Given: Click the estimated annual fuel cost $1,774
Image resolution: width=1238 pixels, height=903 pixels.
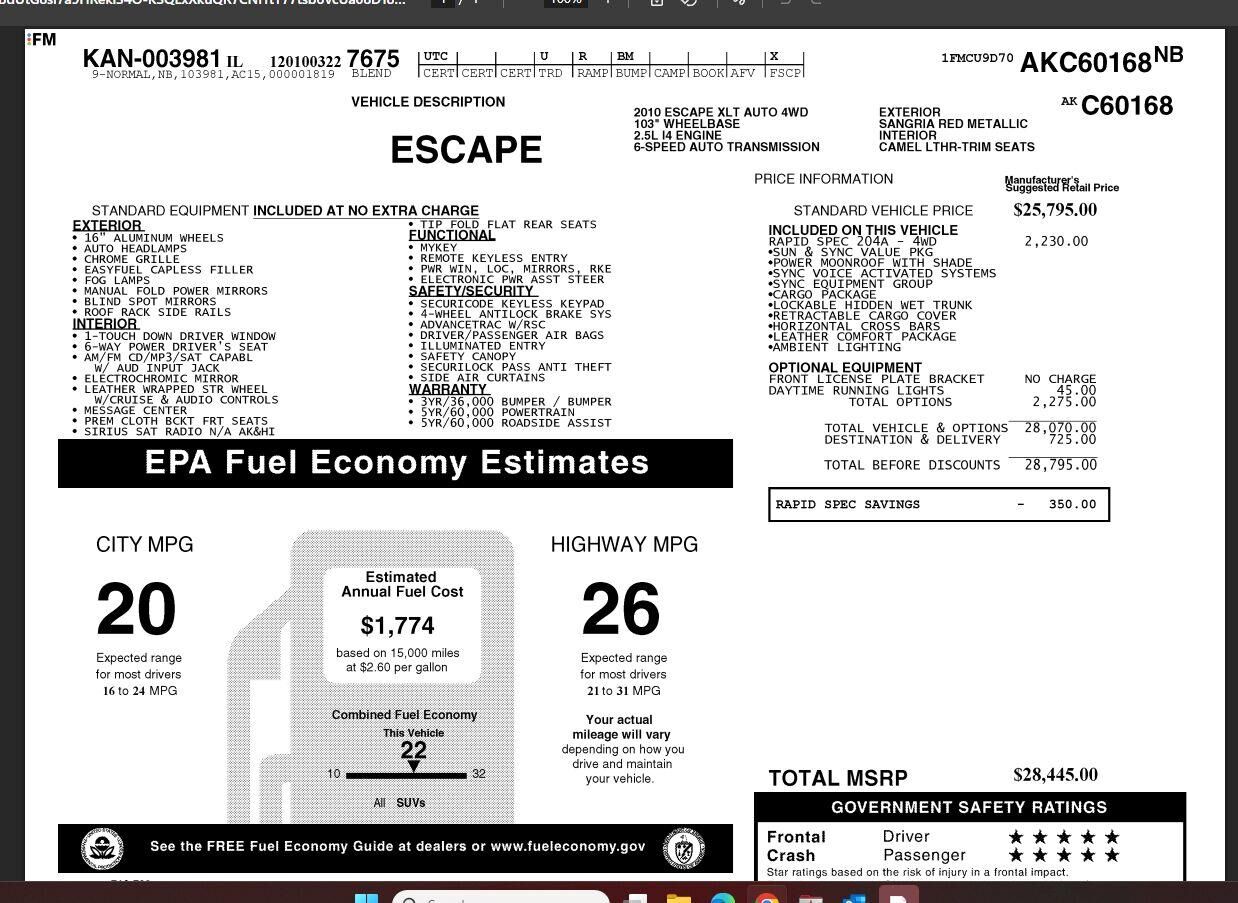Looking at the screenshot, I should click(397, 626).
